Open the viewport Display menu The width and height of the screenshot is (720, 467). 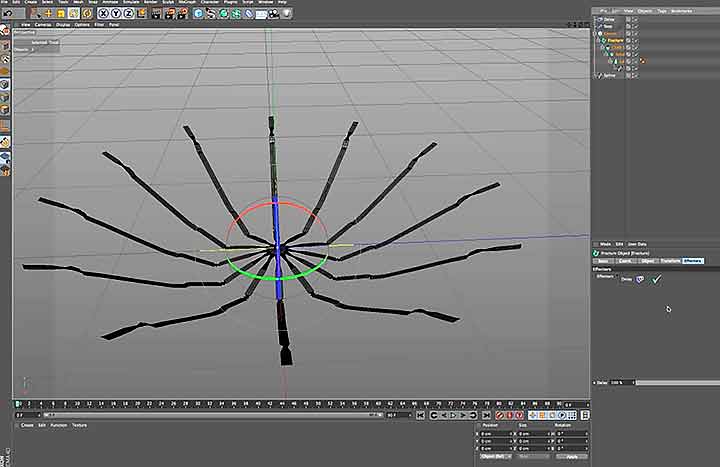coord(62,25)
